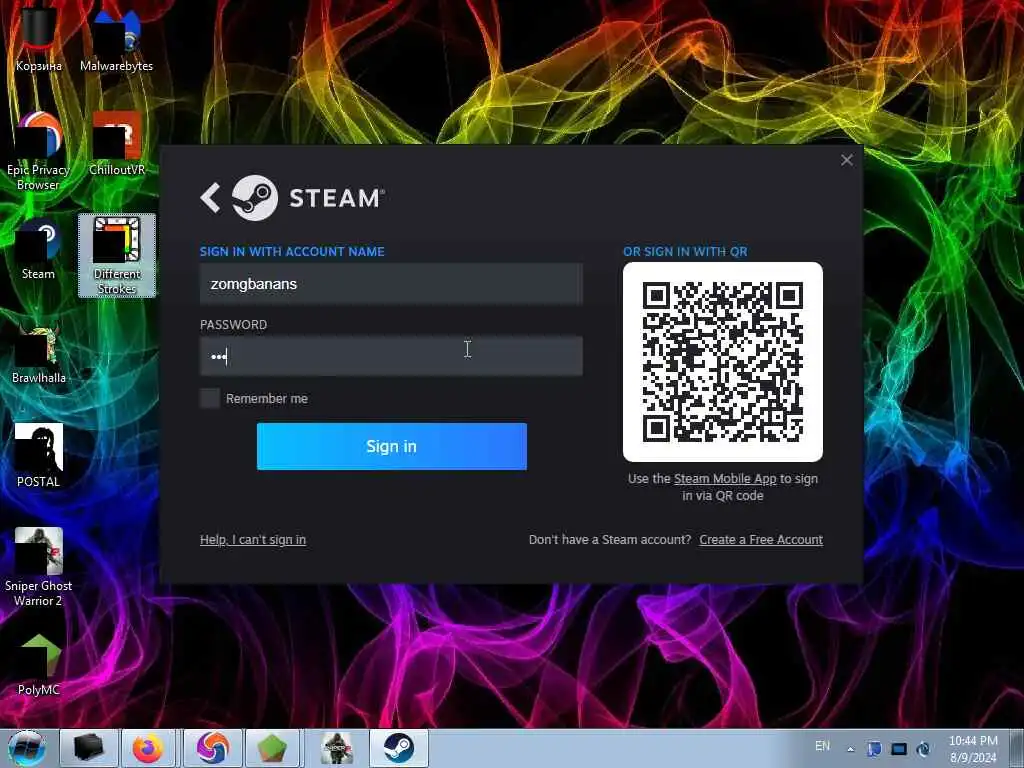Click the Remember me label text
Image resolution: width=1024 pixels, height=768 pixels.
(x=266, y=398)
